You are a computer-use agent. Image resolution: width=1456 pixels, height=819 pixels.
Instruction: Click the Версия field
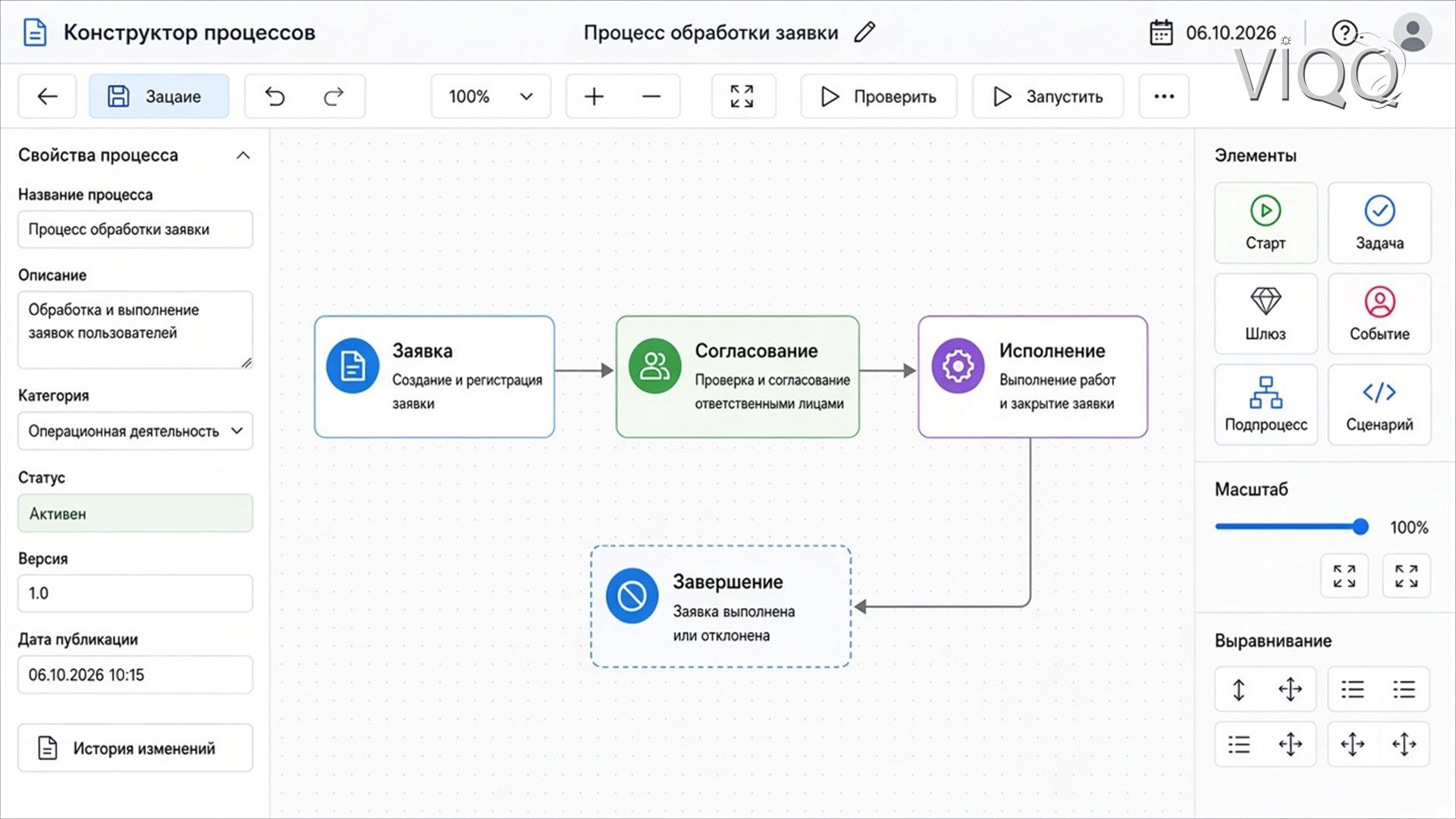[x=135, y=593]
